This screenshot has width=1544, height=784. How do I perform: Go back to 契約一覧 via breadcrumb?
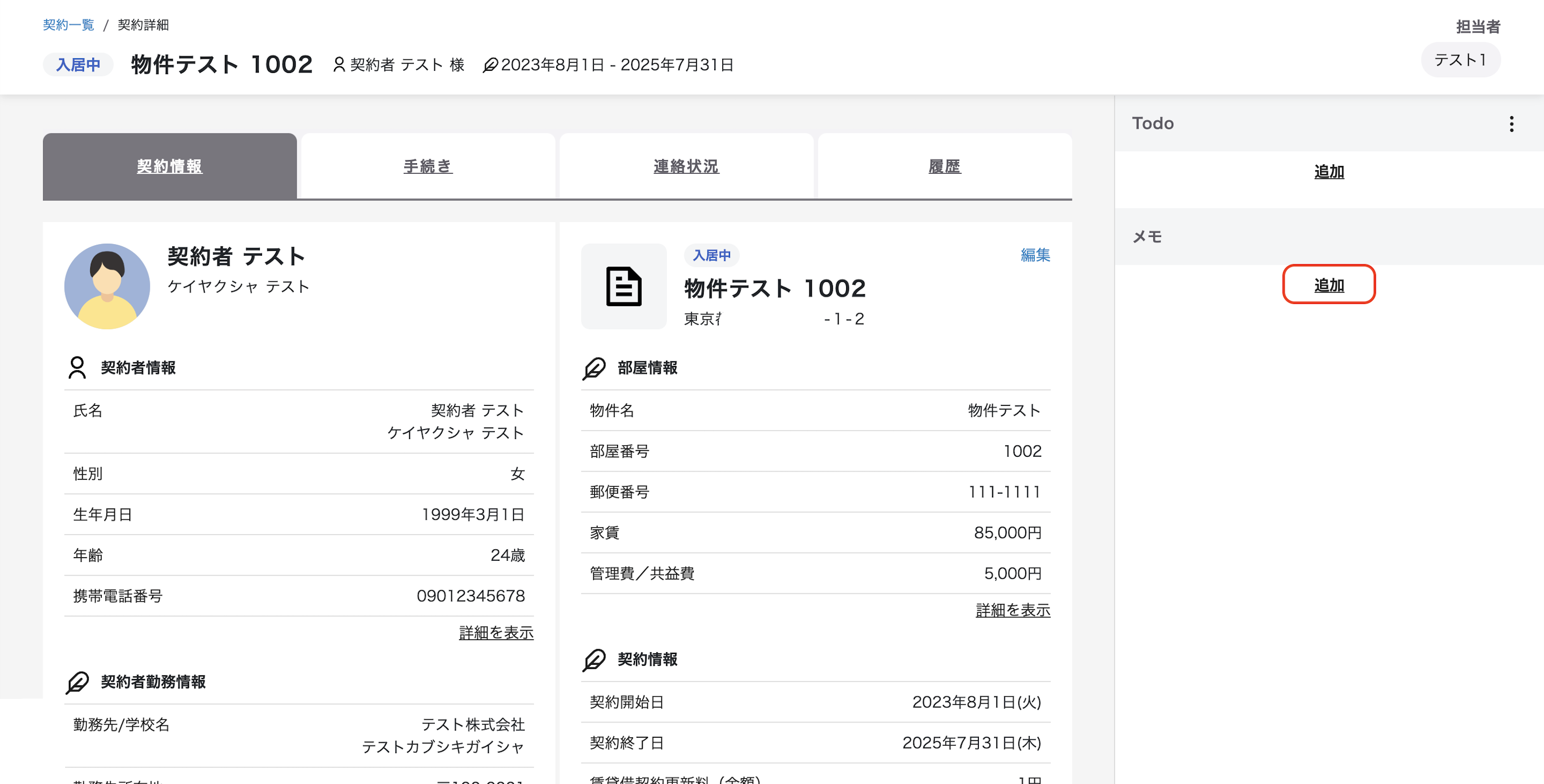coord(68,25)
